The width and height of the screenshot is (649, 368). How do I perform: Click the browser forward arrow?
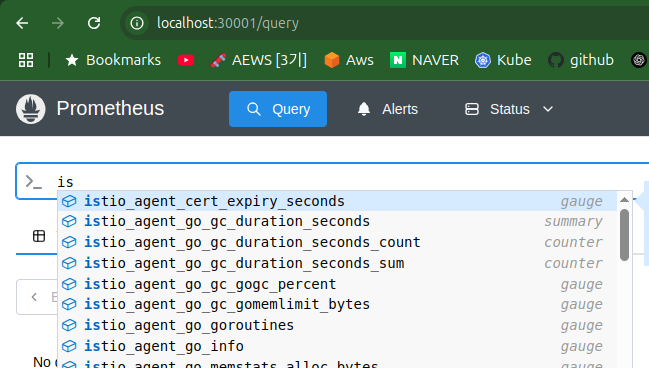tap(58, 23)
